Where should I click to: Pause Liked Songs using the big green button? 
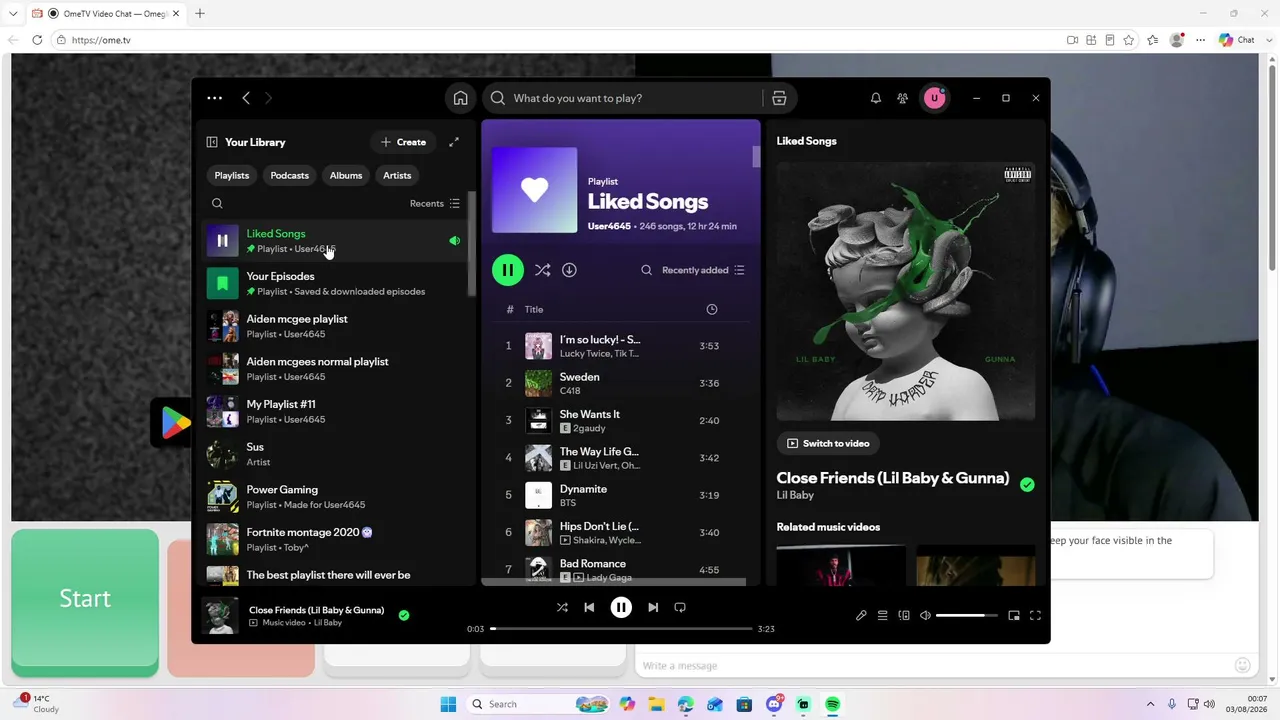click(508, 270)
